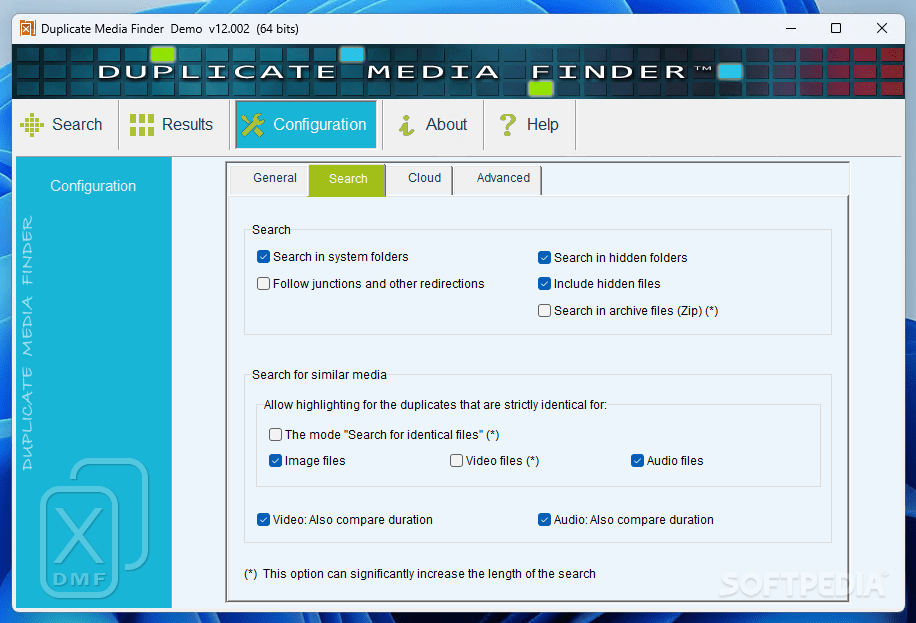This screenshot has height=623, width=916.
Task: Open the Search section in the toolbar
Action: [64, 124]
